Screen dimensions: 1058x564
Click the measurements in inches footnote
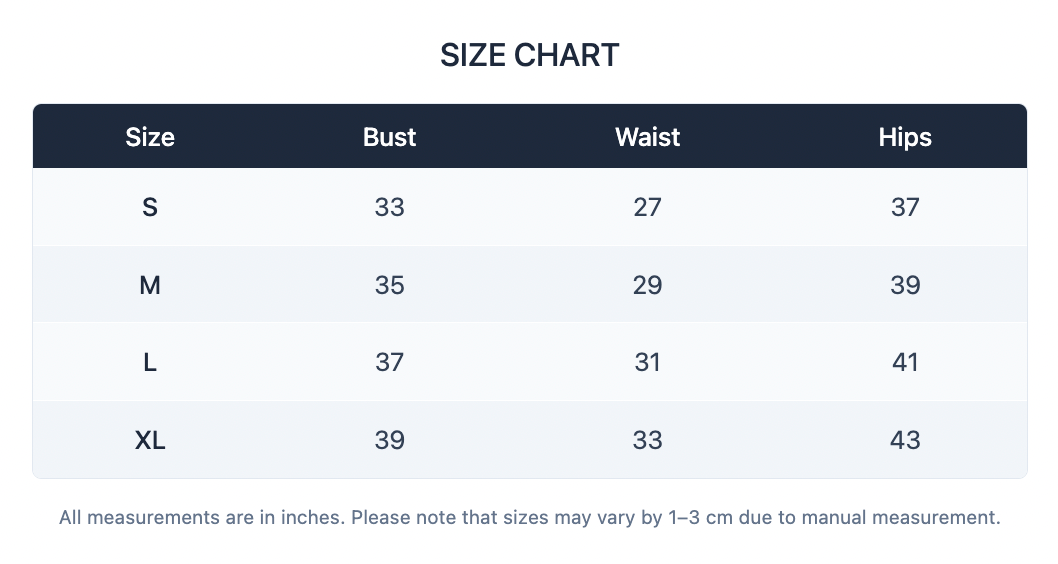530,517
